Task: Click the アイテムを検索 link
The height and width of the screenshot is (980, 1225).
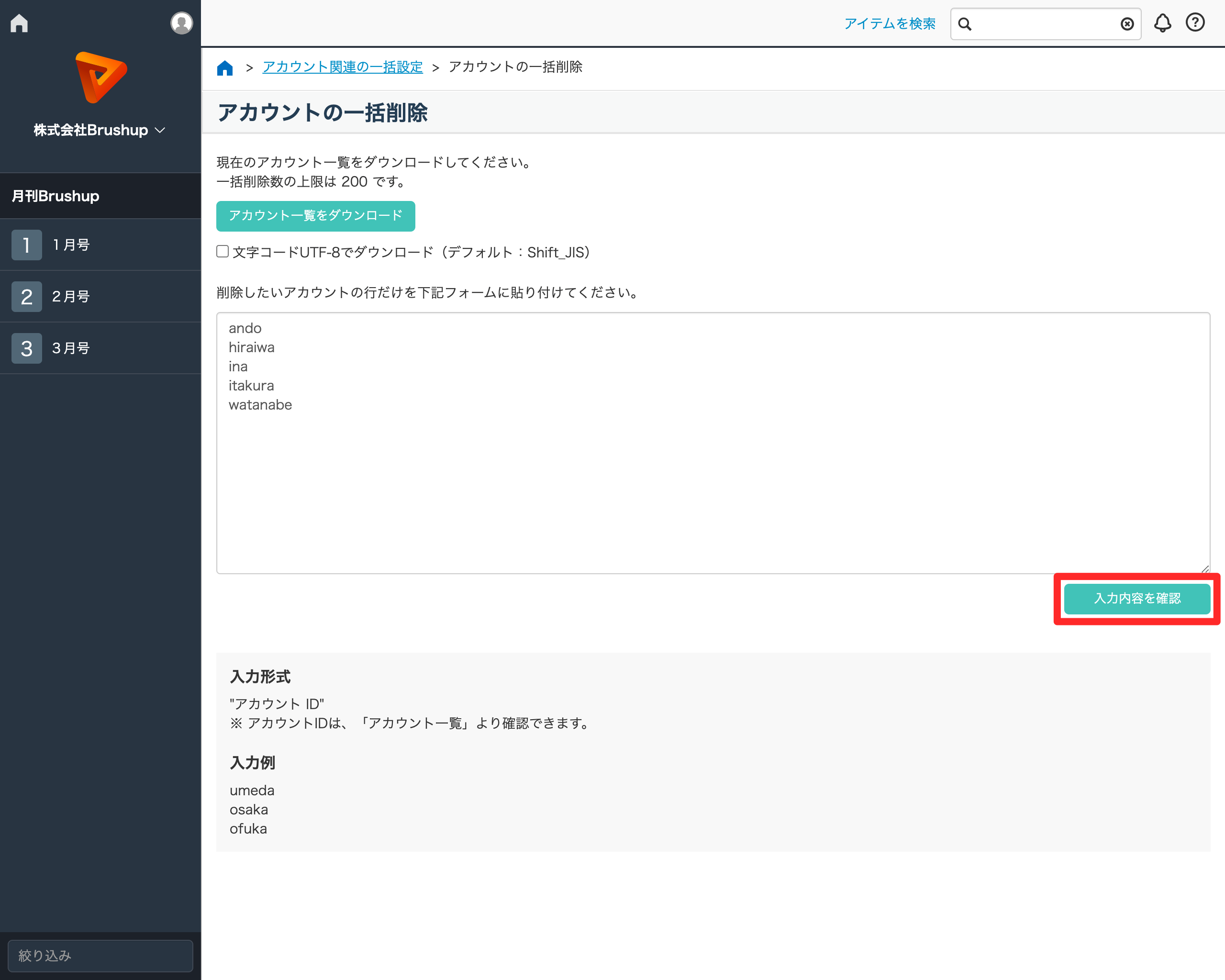Action: point(889,24)
